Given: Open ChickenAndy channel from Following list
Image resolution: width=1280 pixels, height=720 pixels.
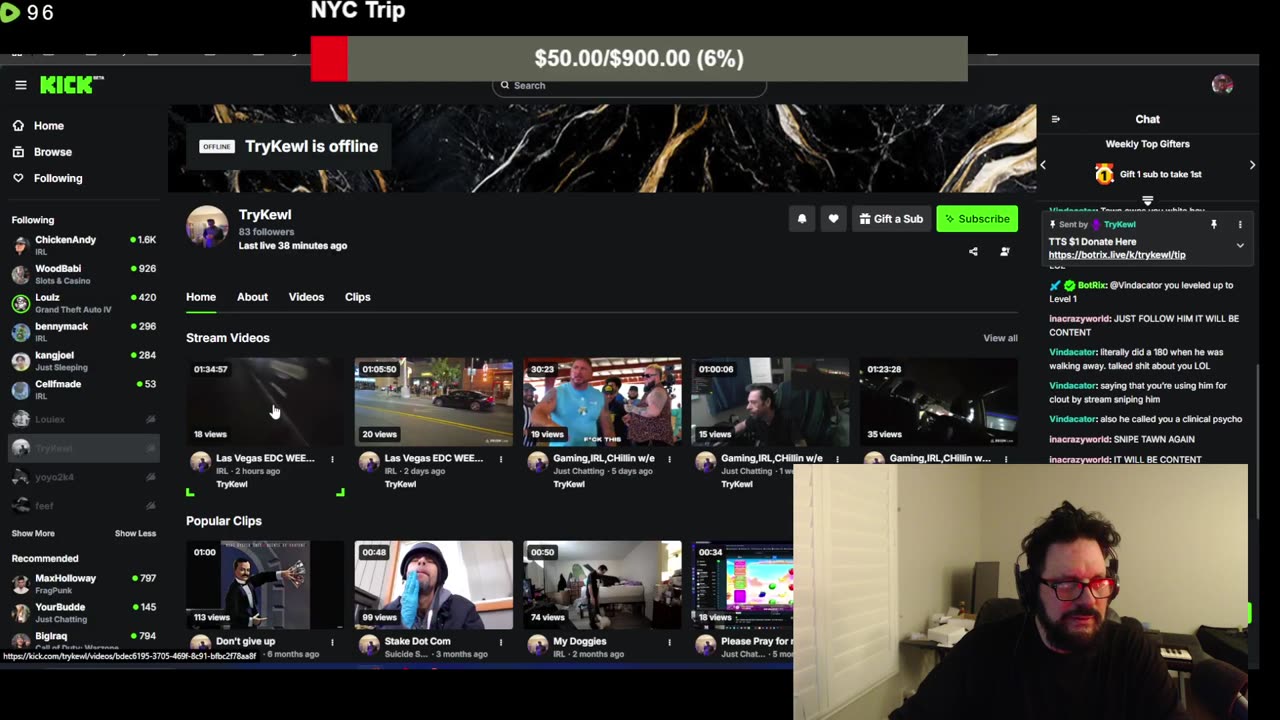Looking at the screenshot, I should click(84, 245).
